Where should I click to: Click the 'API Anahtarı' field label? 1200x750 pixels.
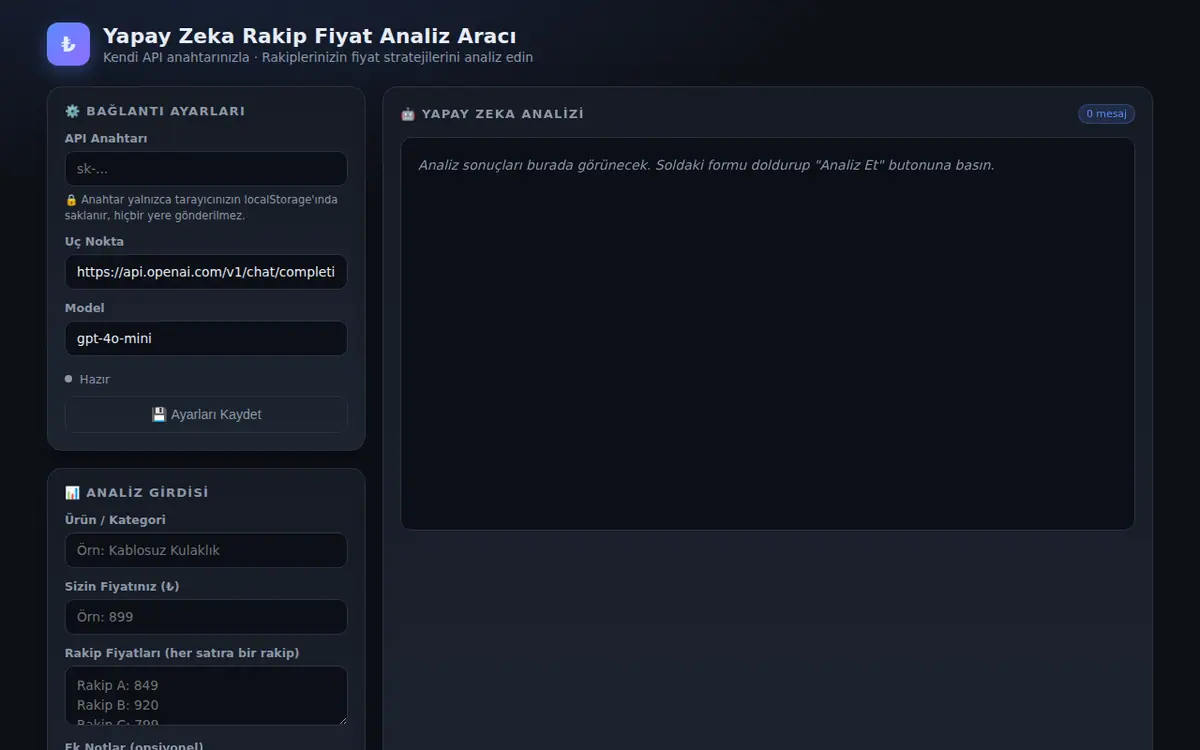click(x=106, y=139)
